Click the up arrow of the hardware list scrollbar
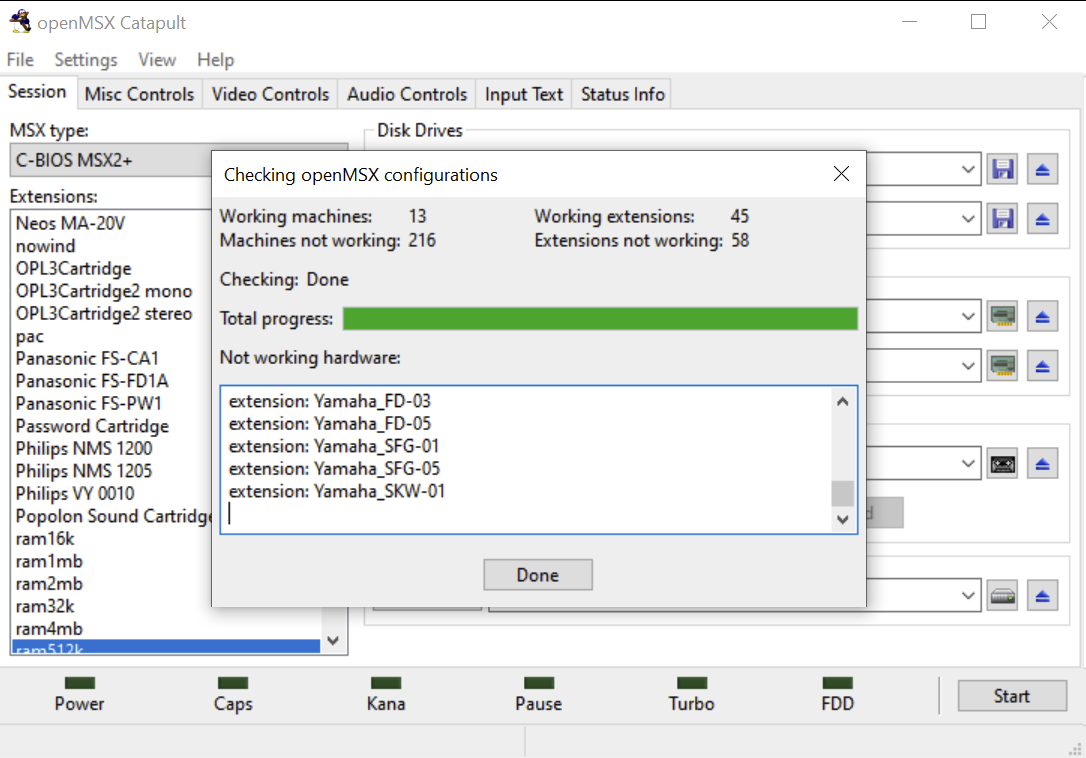 click(x=842, y=401)
